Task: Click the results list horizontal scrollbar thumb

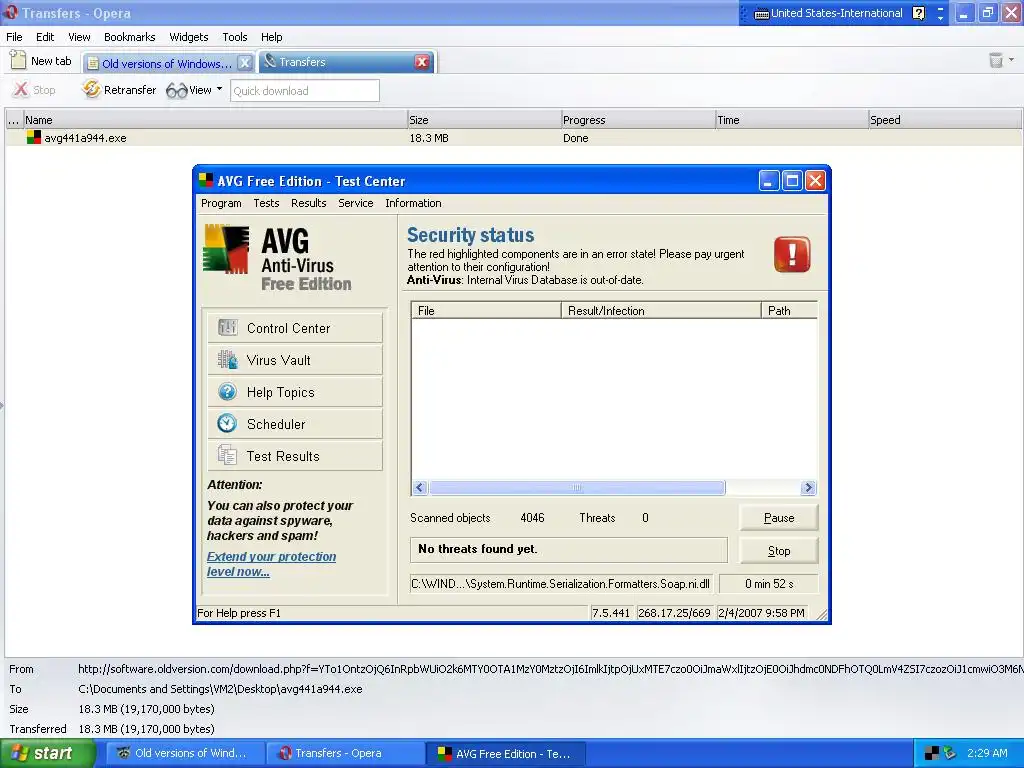Action: pos(577,488)
